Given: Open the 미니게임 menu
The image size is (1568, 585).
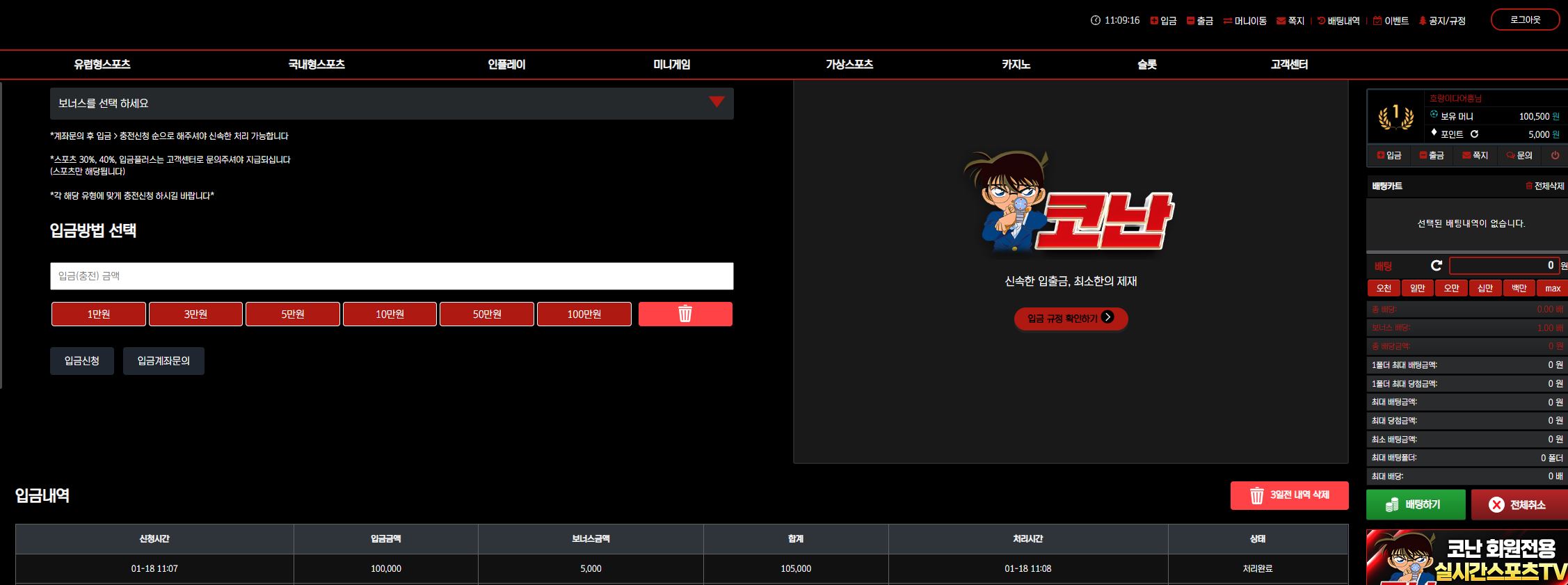Looking at the screenshot, I should coord(671,65).
